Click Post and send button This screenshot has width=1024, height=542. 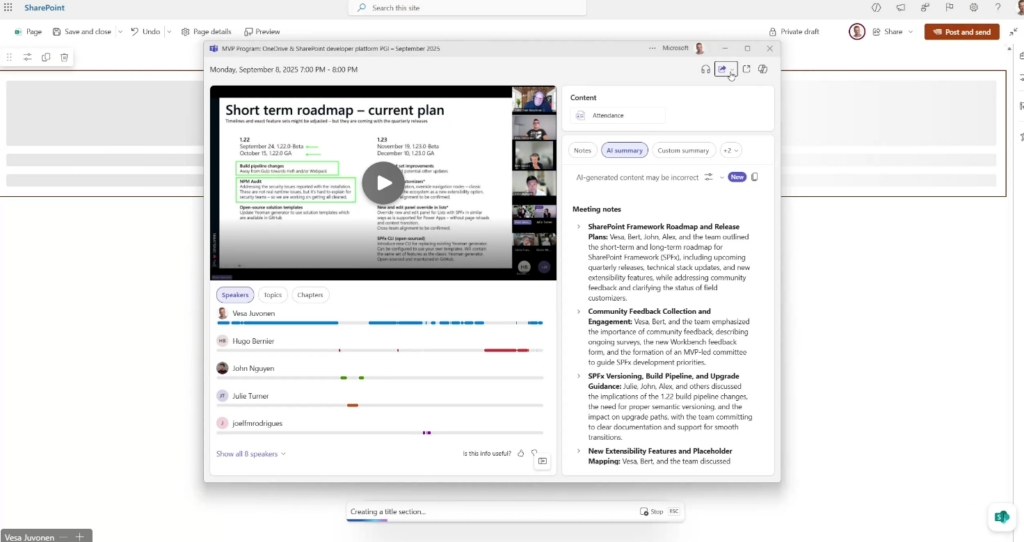pos(962,32)
